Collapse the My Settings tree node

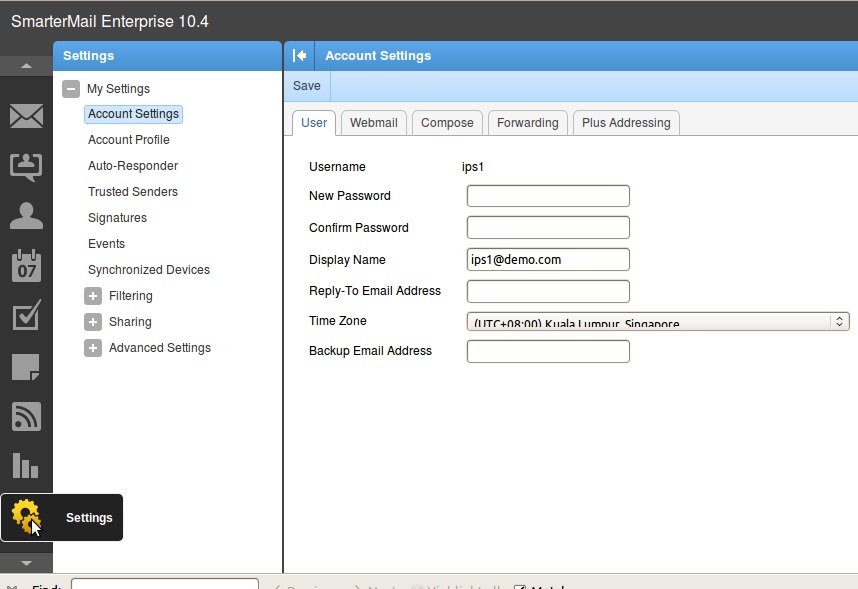(71, 89)
